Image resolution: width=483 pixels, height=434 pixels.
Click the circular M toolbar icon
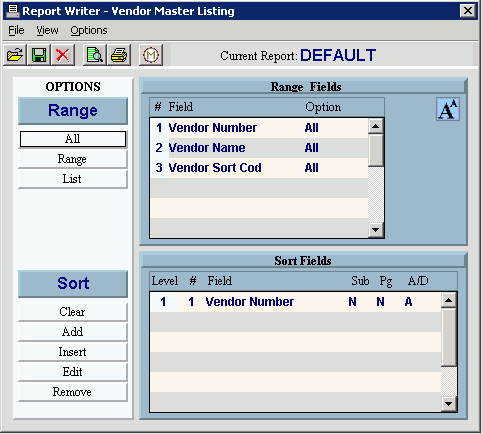point(151,55)
